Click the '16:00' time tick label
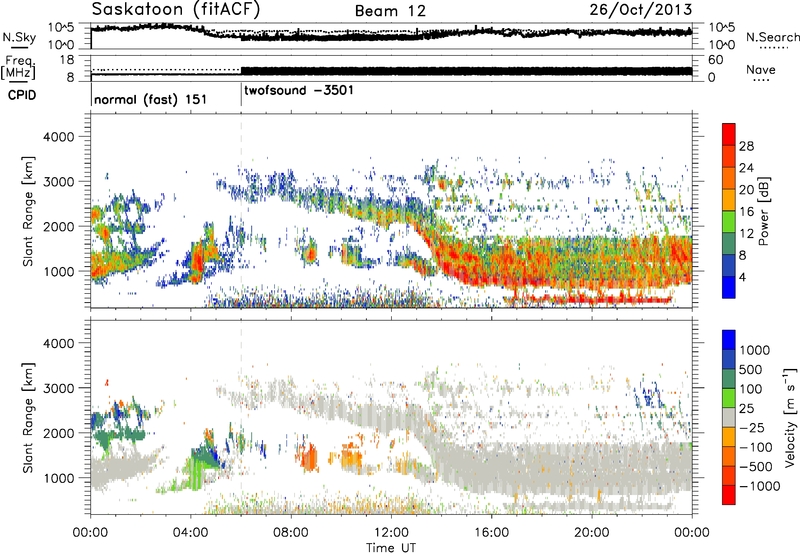The height and width of the screenshot is (554, 800). coord(491,533)
